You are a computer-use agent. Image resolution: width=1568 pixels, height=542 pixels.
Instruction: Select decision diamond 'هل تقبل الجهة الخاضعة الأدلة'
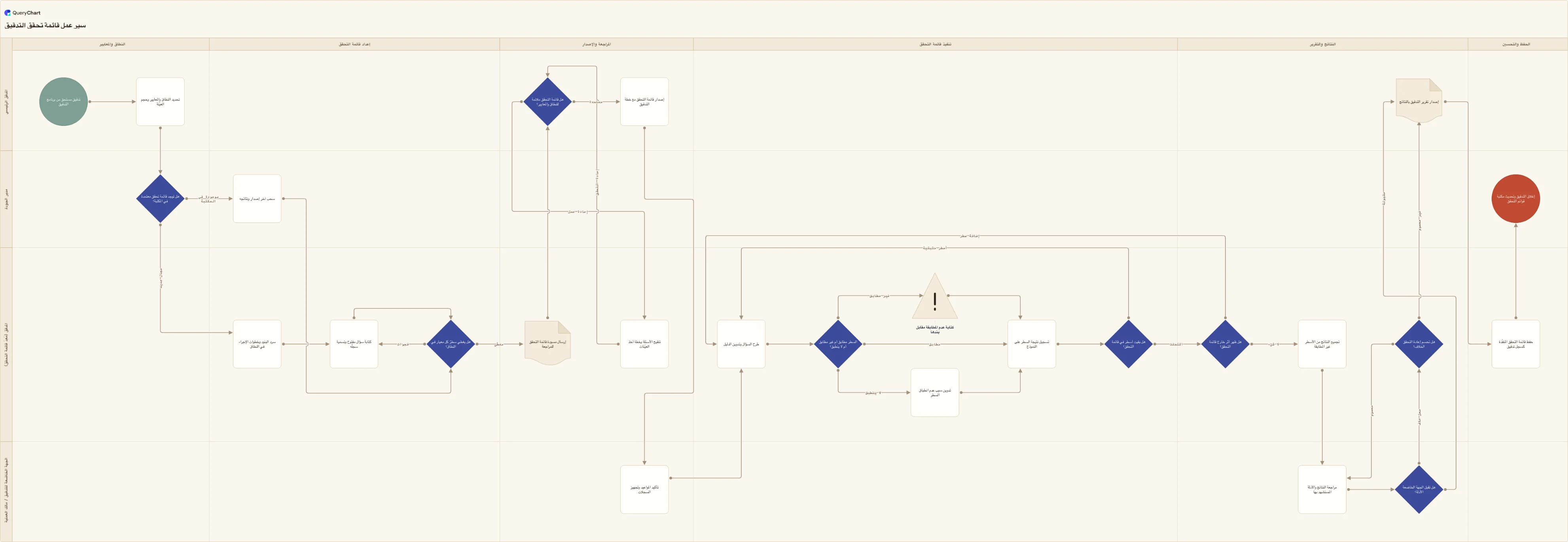coord(1419,490)
